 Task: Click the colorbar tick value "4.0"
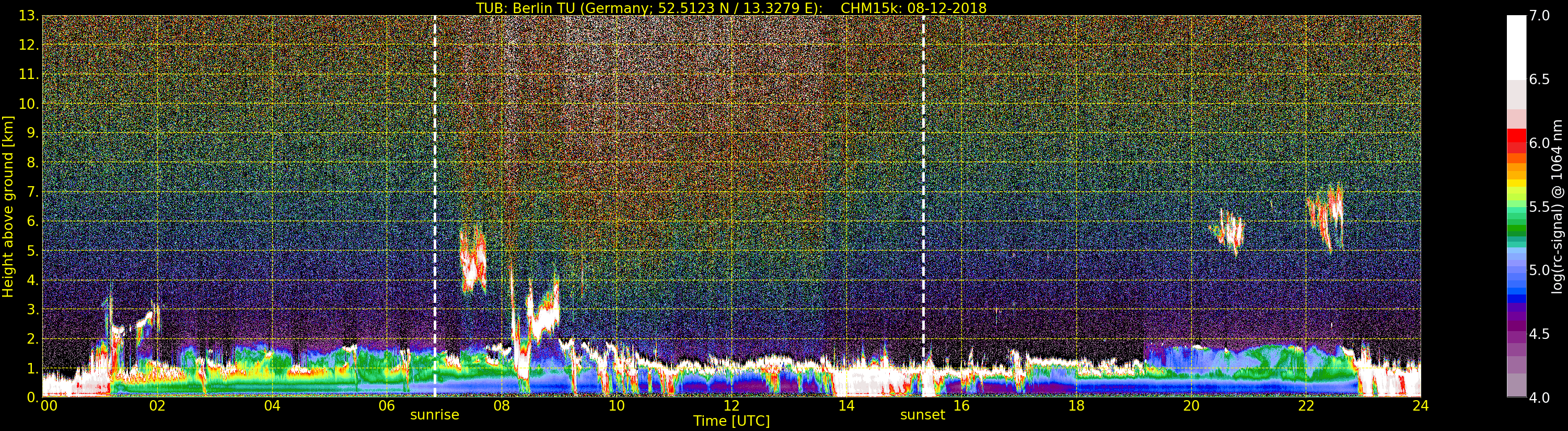point(1539,398)
